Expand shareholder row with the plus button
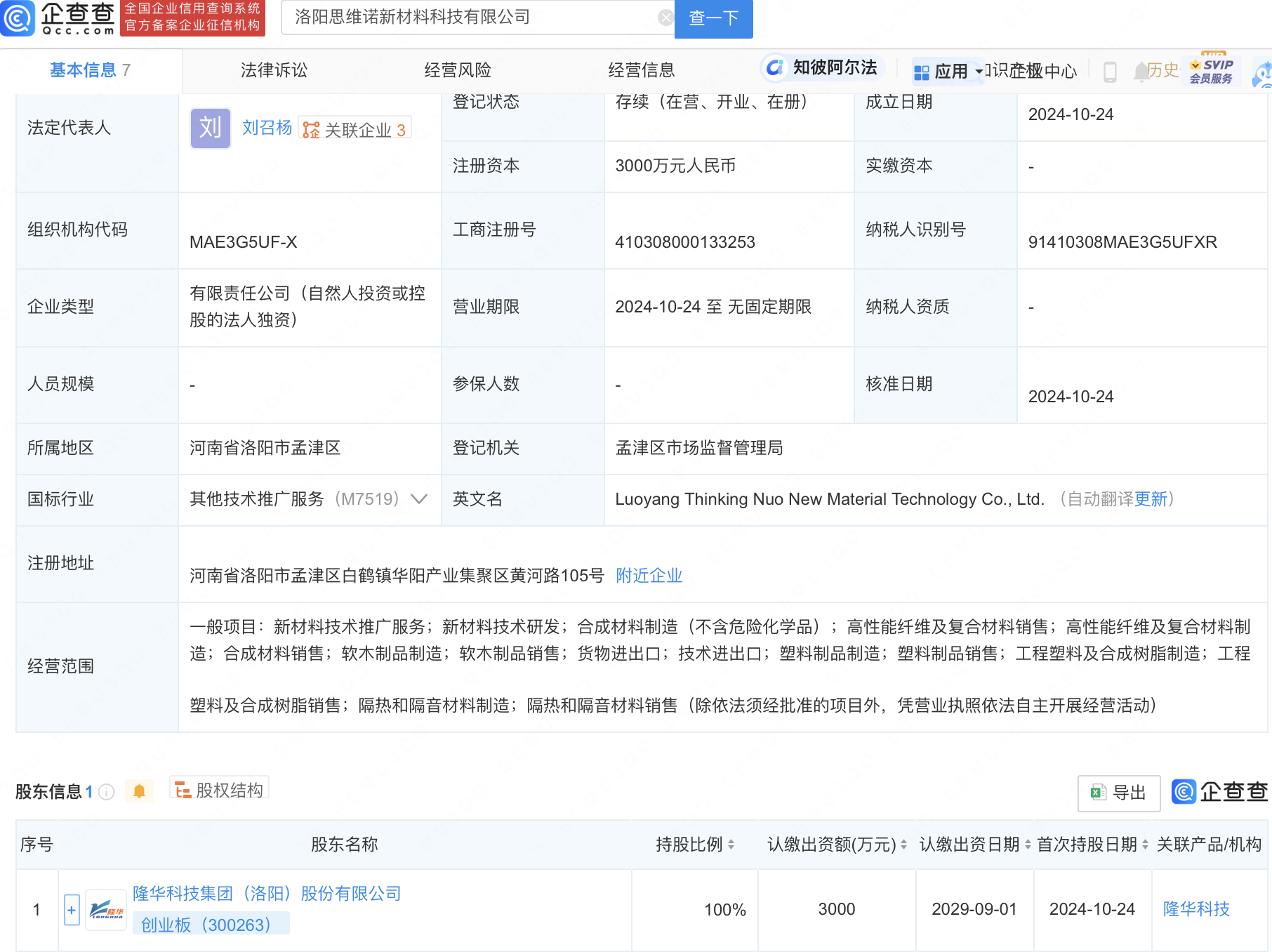The image size is (1272, 952). [72, 910]
